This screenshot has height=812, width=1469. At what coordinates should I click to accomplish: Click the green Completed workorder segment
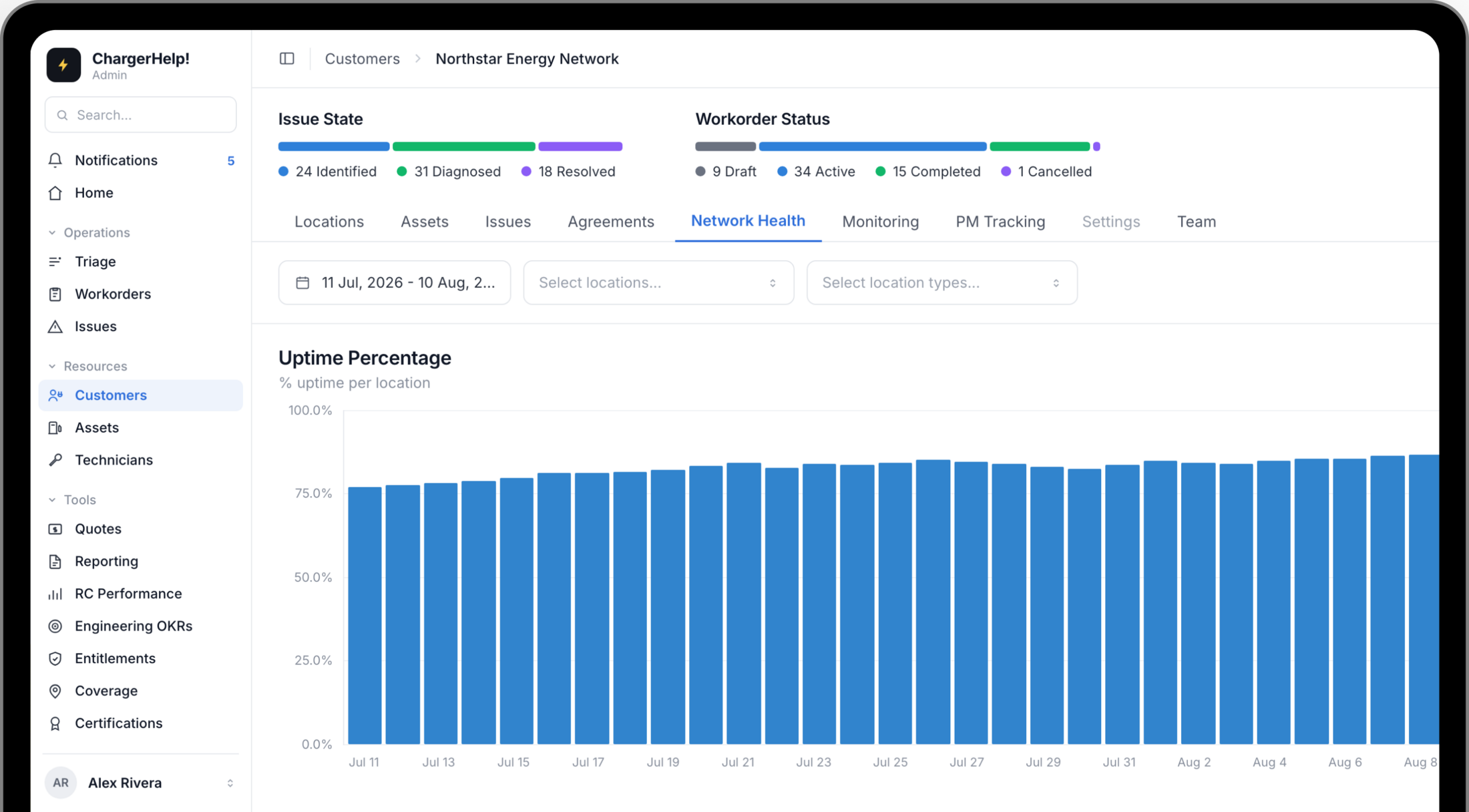pos(1040,146)
